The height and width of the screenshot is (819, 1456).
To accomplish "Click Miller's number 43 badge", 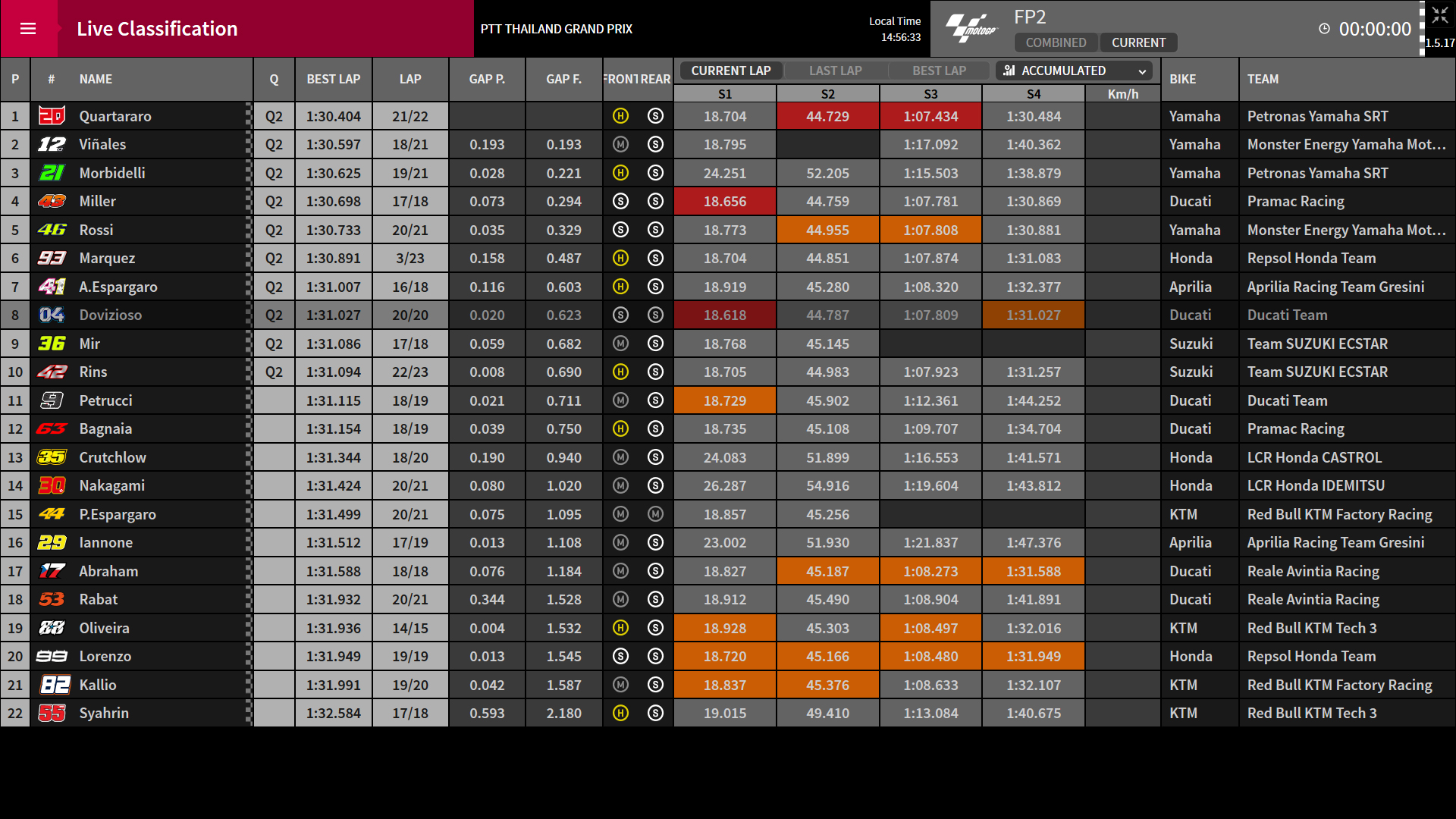I will 52,201.
